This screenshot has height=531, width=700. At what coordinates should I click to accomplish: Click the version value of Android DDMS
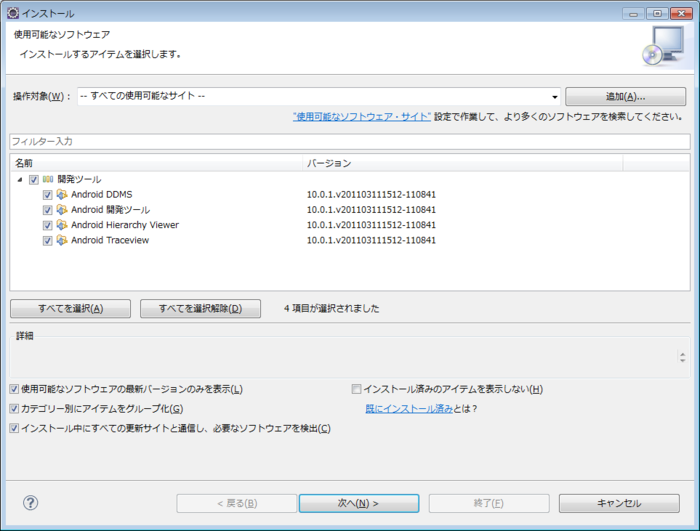pyautogui.click(x=371, y=195)
